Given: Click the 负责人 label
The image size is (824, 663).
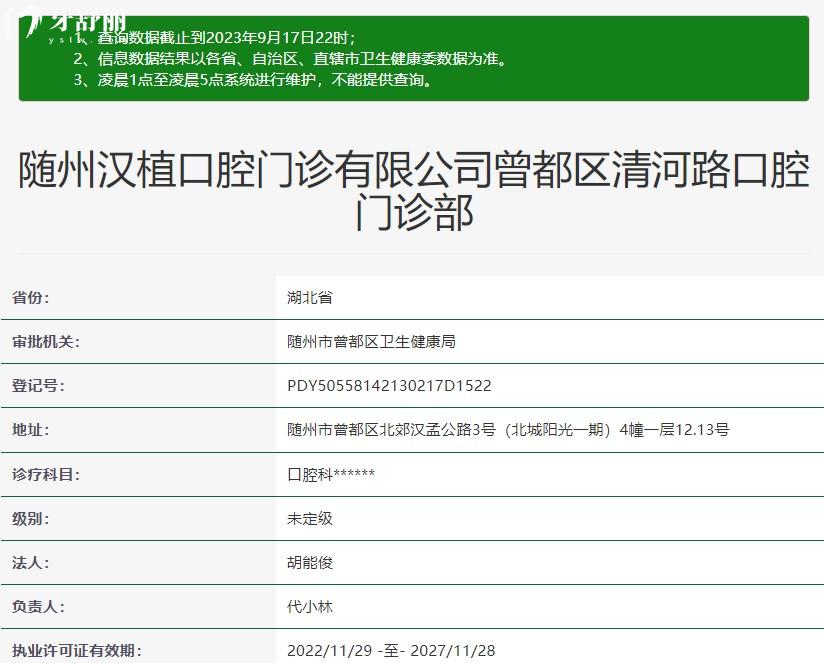Looking at the screenshot, I should pos(38,607).
